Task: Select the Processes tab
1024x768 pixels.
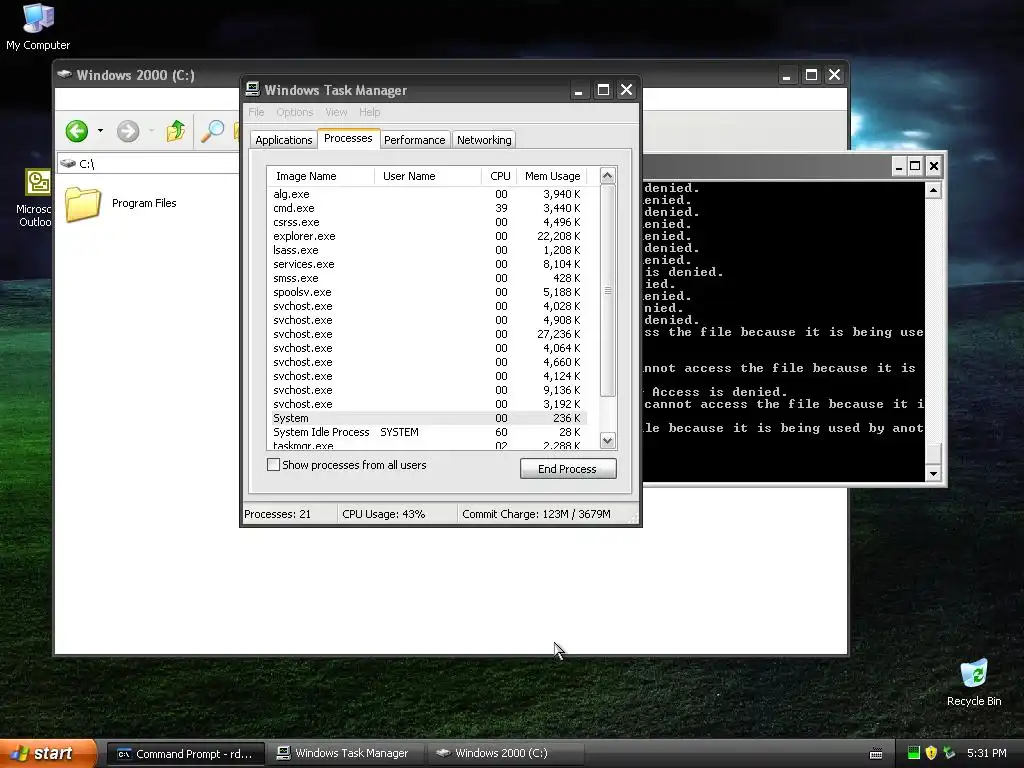Action: (348, 138)
